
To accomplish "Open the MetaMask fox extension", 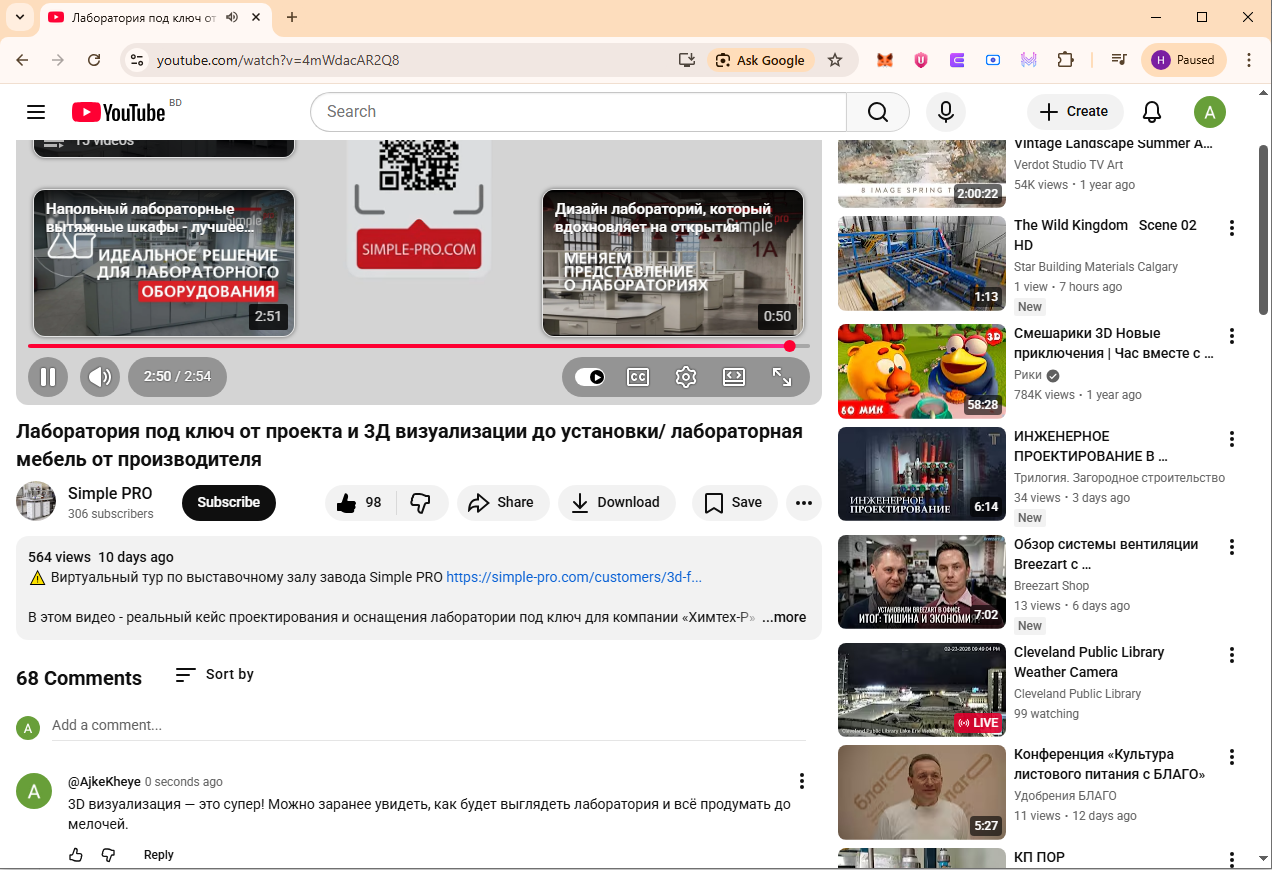I will (x=885, y=60).
